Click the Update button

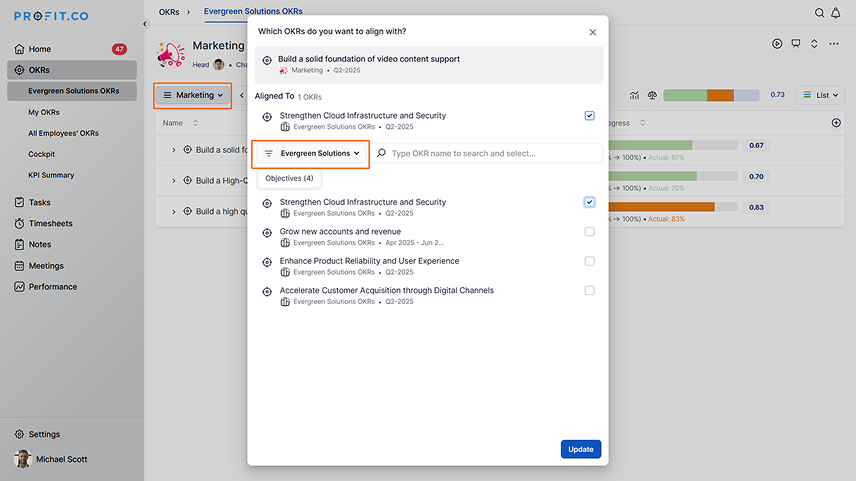(x=581, y=449)
